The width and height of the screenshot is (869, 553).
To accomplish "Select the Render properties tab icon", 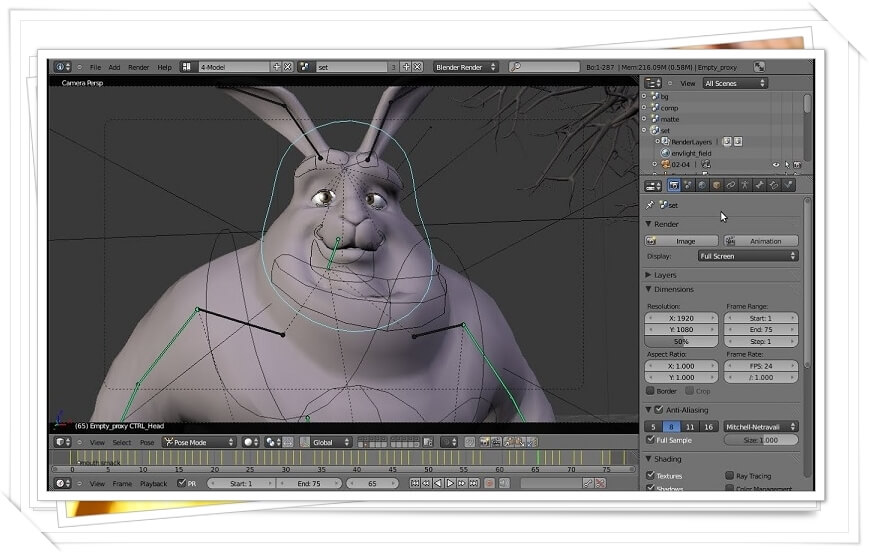I will pyautogui.click(x=674, y=186).
